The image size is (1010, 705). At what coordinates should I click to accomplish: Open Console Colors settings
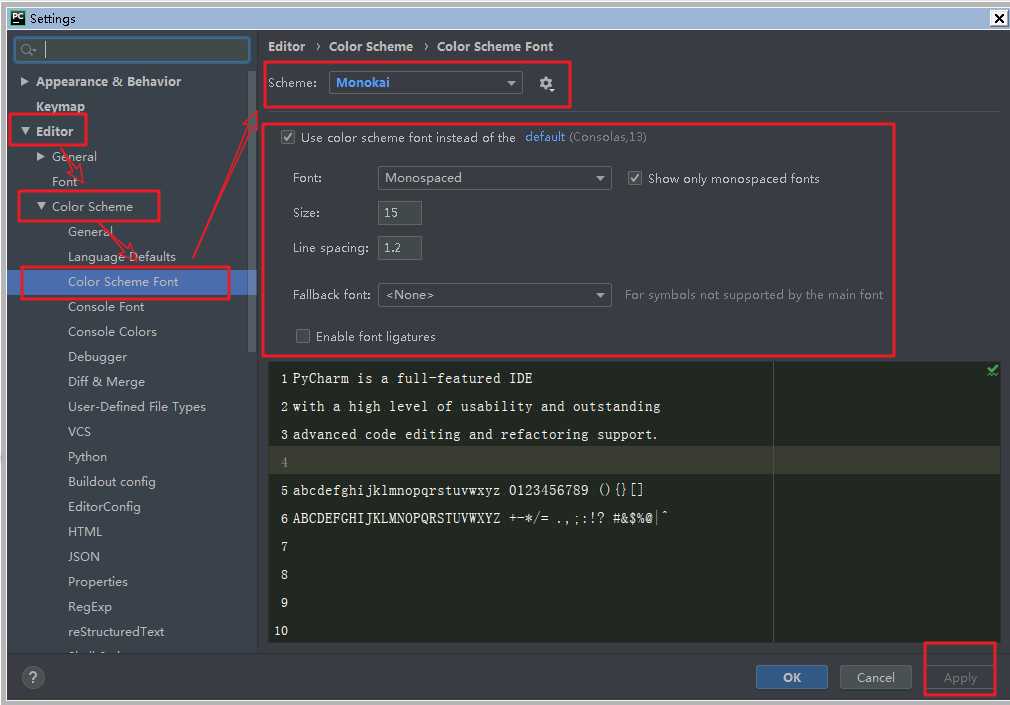point(112,331)
